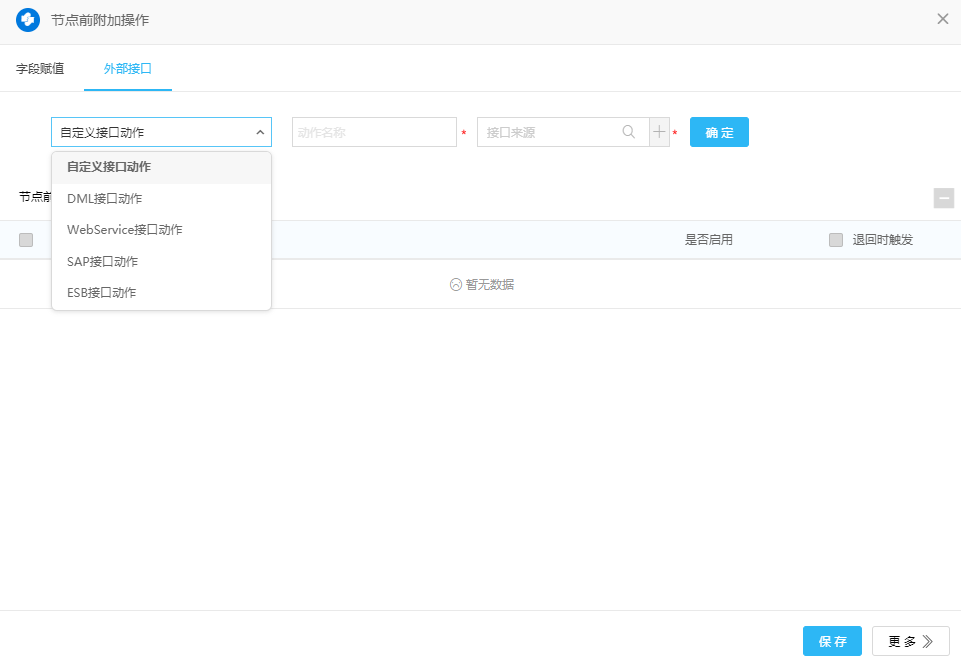
Task: Pick ESB接口动作 from the list
Action: coord(102,293)
